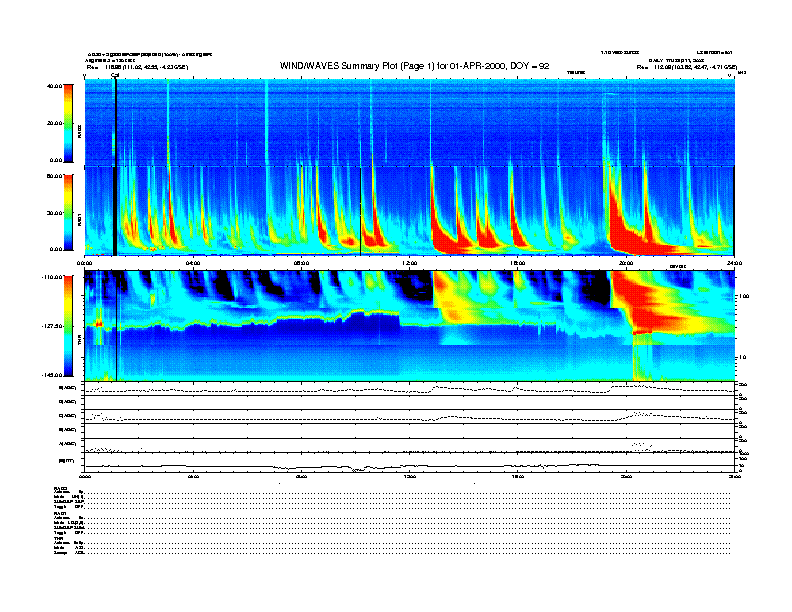
Task: Click the RAD1 header in bottom status listing
Action: tap(60, 514)
